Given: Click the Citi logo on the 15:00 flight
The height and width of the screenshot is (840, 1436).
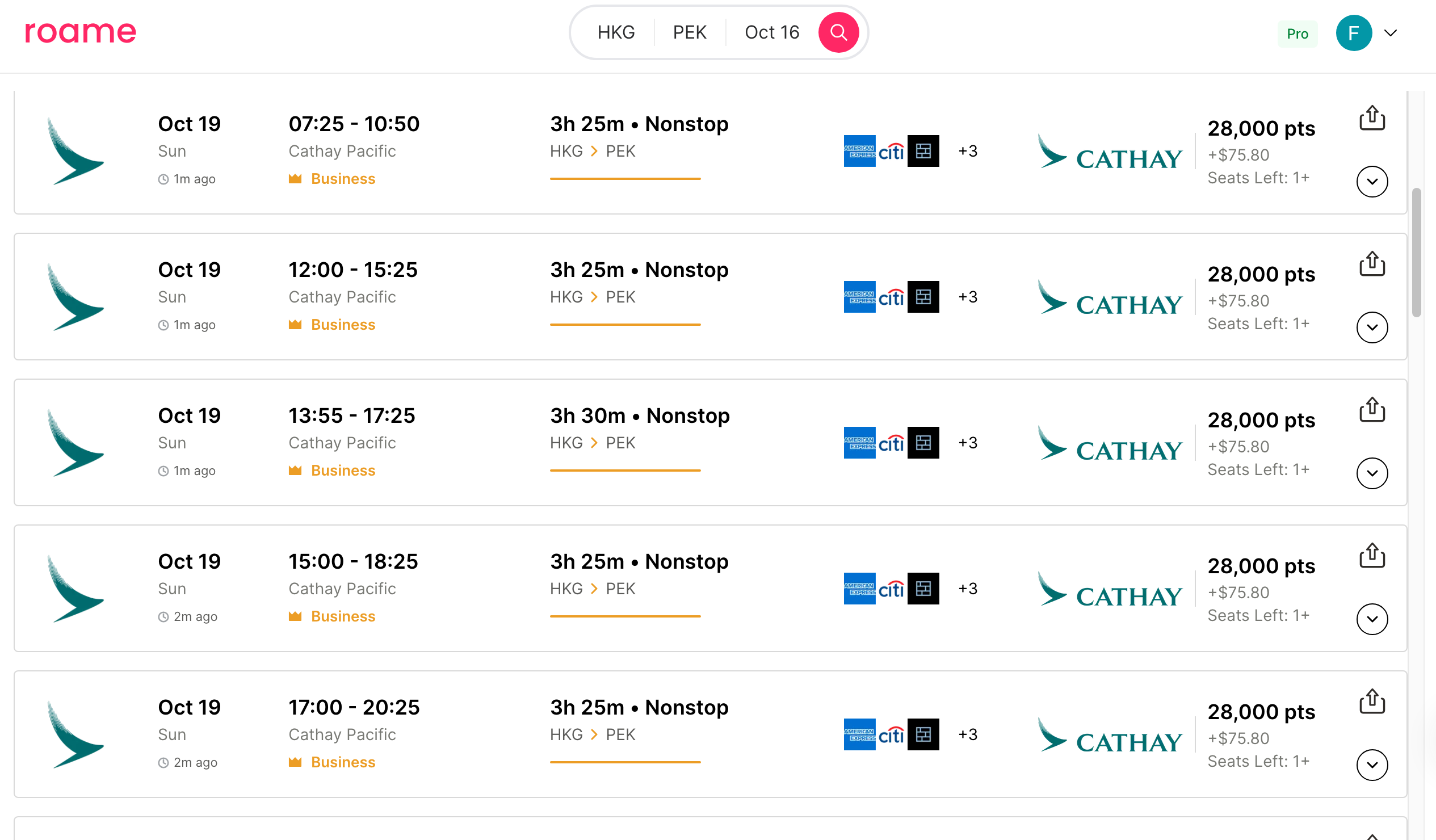Looking at the screenshot, I should click(891, 589).
